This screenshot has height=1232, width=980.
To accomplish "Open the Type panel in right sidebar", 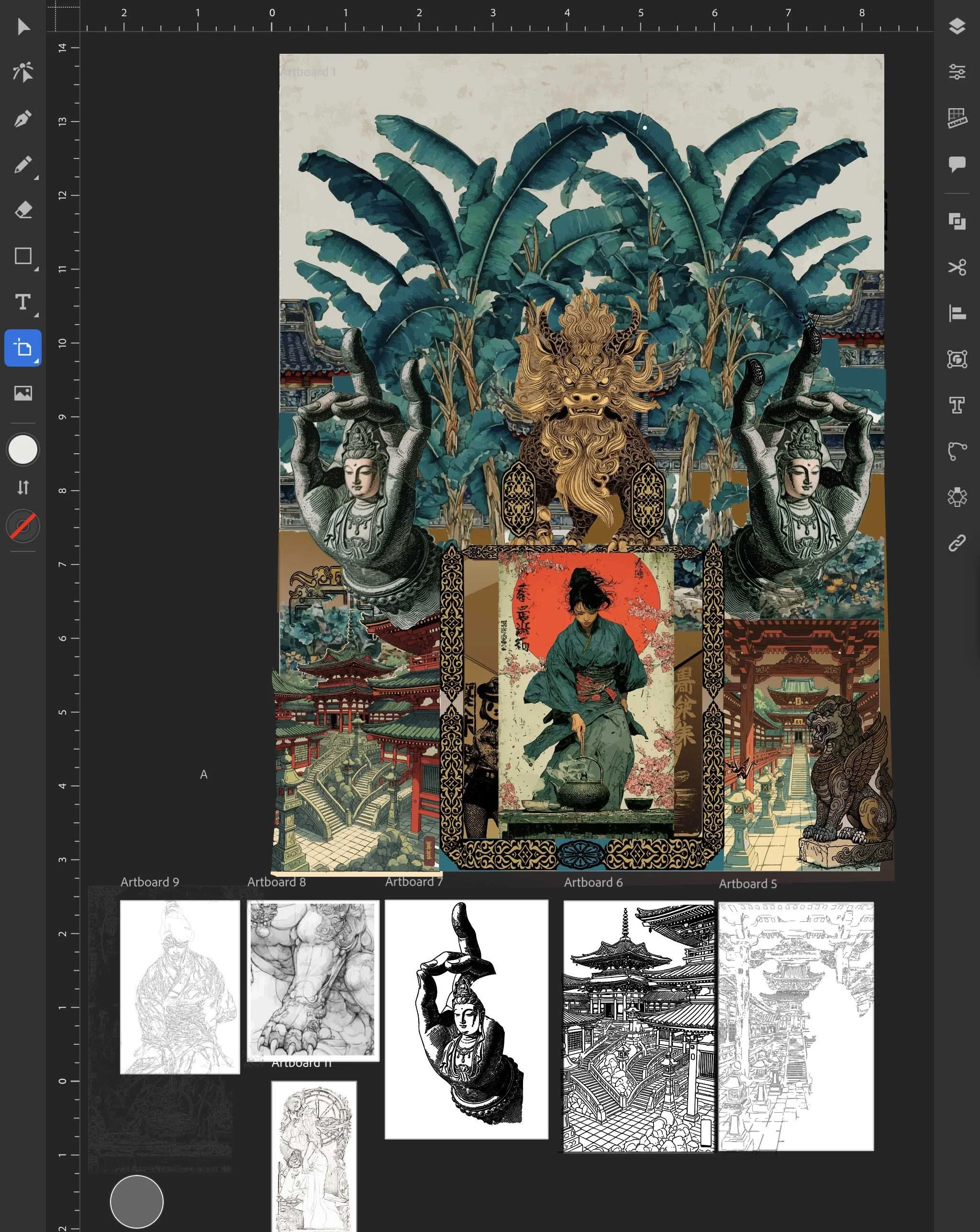I will 957,405.
